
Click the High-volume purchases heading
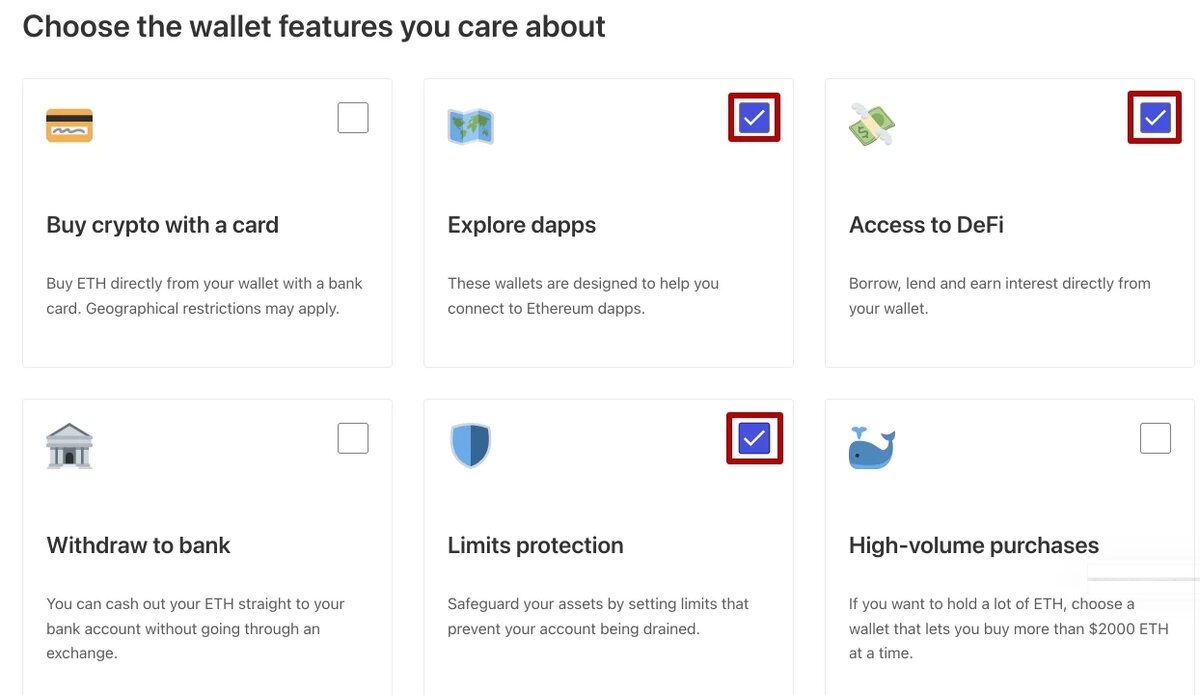[x=973, y=545]
